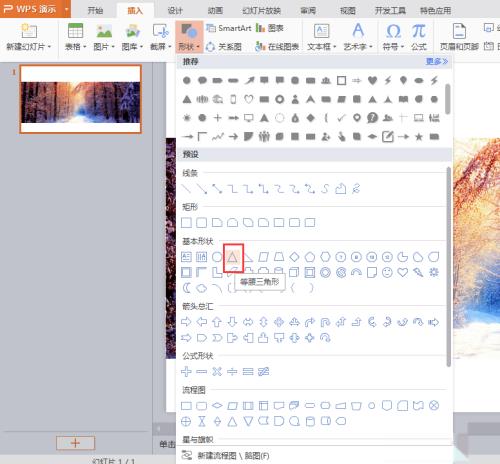Switch to the Design tab
This screenshot has width=500, height=464.
click(x=175, y=10)
